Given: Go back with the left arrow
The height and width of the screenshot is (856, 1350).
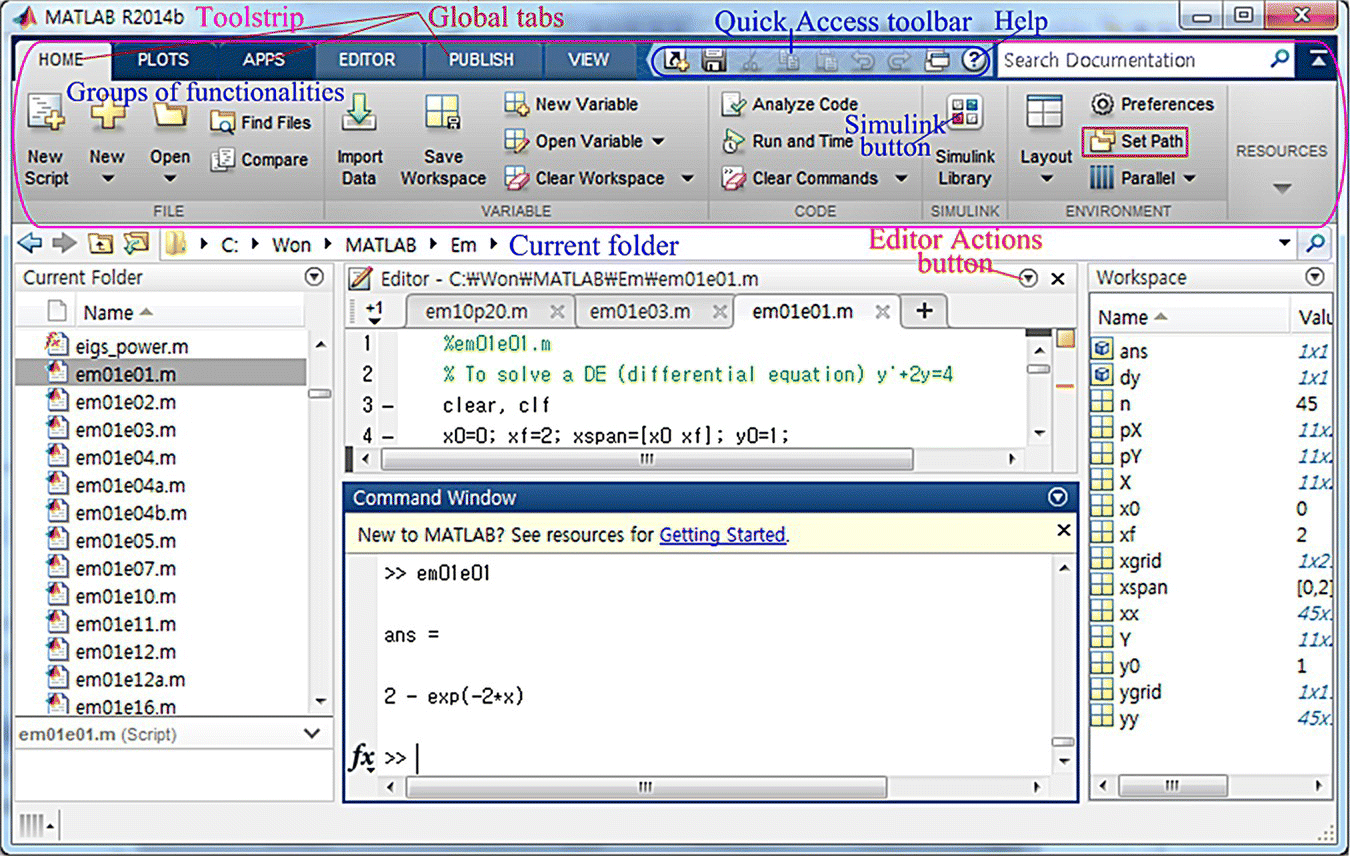Looking at the screenshot, I should (x=30, y=243).
